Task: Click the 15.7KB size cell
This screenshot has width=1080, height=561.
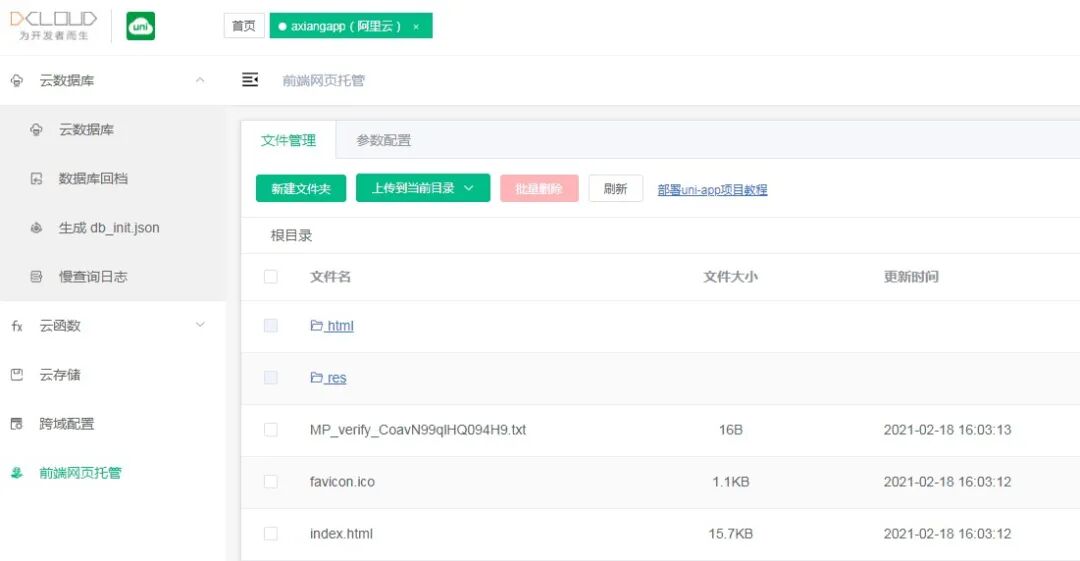Action: 731,533
